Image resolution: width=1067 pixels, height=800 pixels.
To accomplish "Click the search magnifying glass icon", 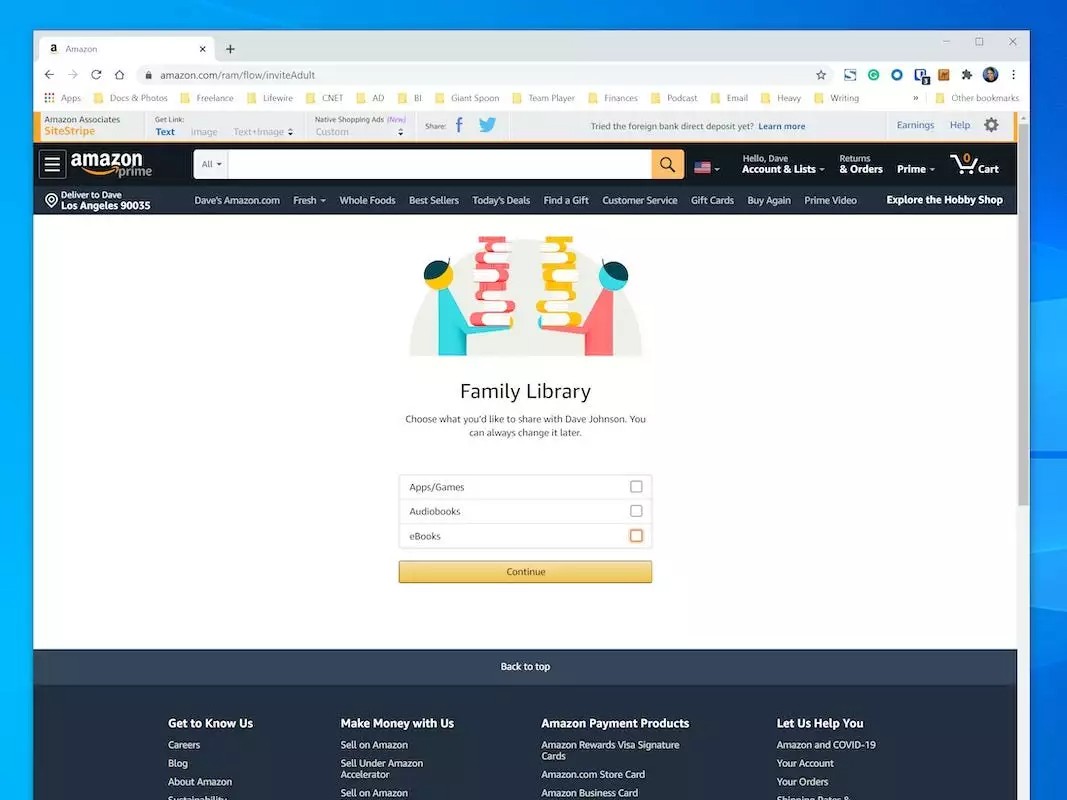I will (667, 163).
